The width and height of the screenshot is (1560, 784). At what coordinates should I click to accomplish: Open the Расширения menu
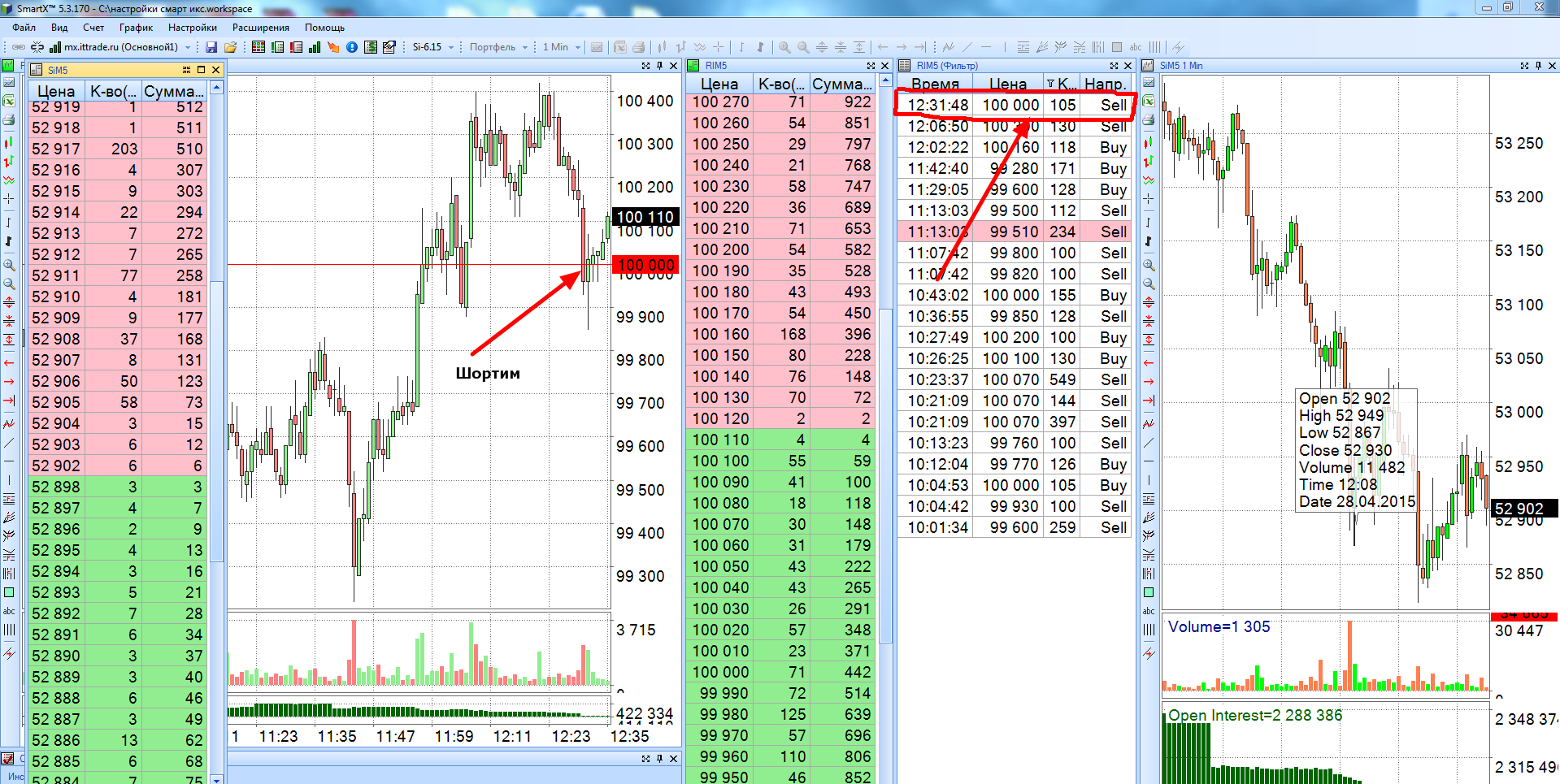[x=261, y=28]
